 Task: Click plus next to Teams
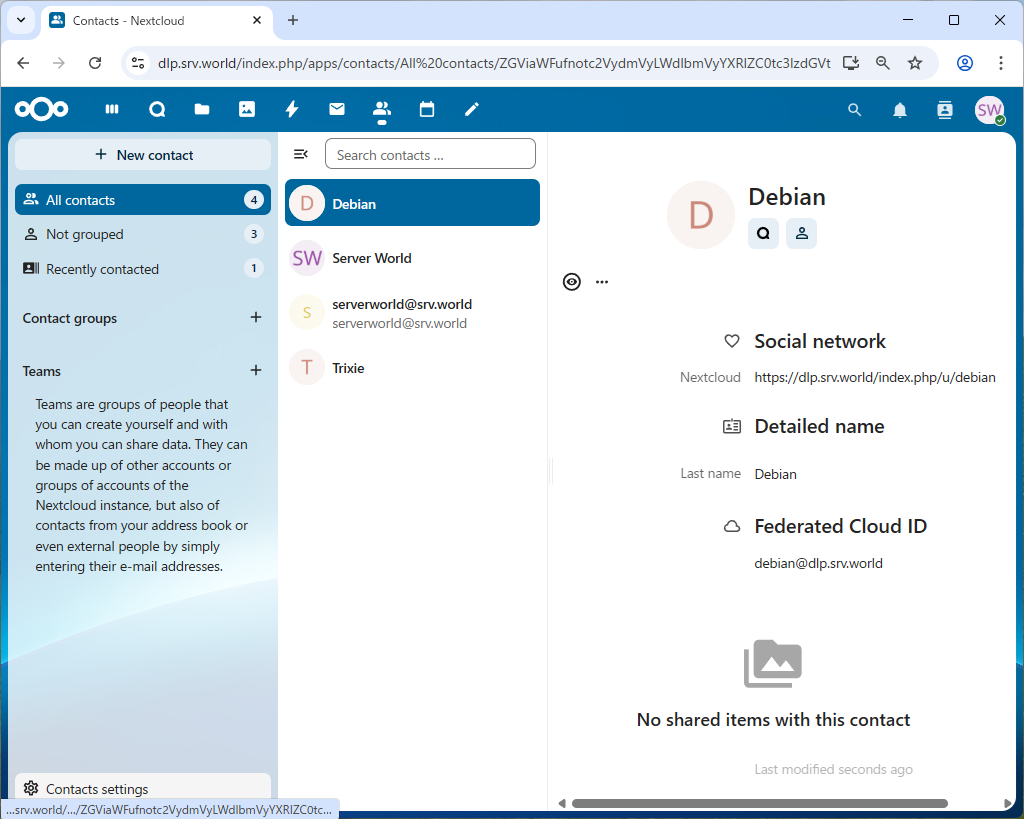256,371
